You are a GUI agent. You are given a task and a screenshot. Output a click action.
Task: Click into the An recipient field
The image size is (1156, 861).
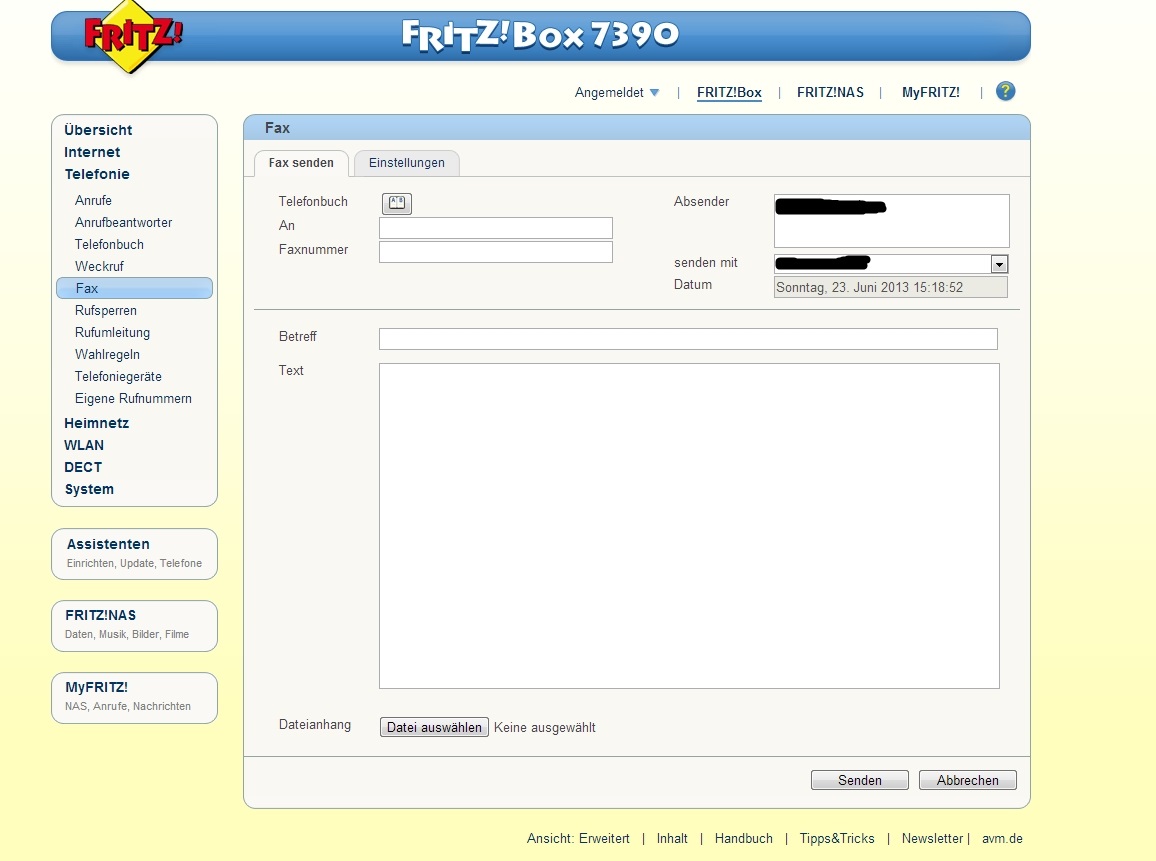click(495, 228)
